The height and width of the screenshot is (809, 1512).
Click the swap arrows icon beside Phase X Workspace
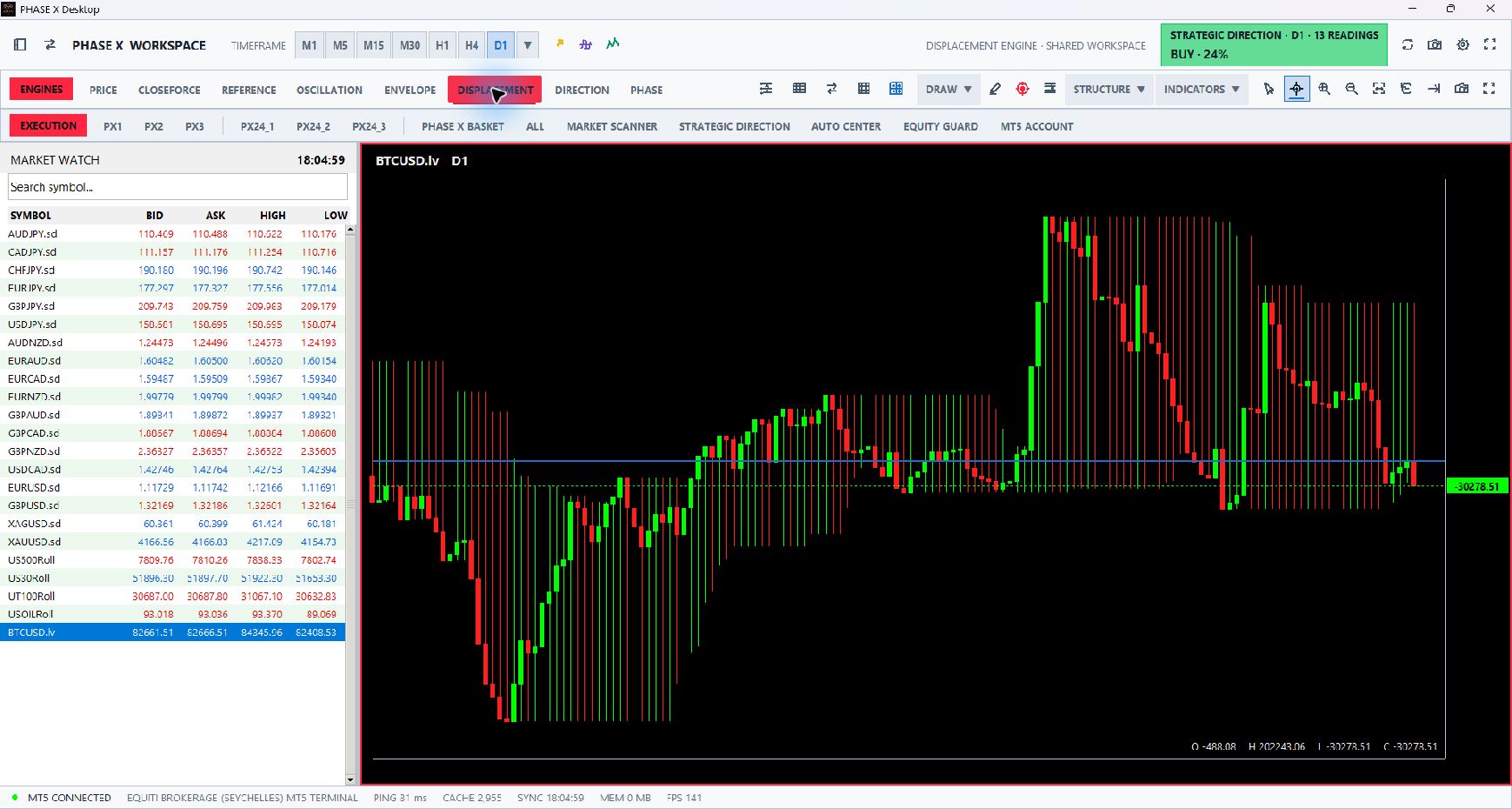coord(50,44)
